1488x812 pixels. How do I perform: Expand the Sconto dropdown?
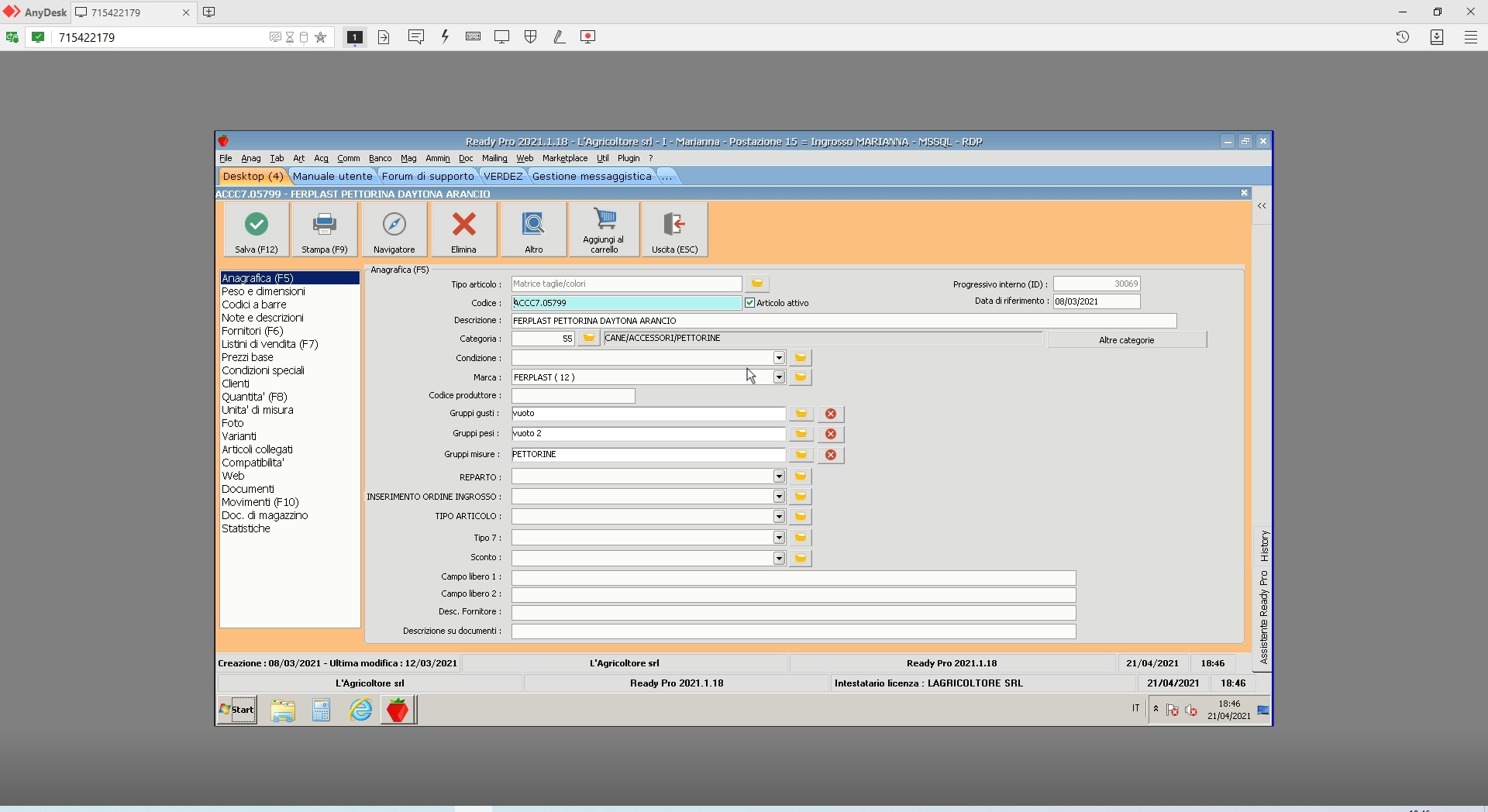(x=779, y=559)
